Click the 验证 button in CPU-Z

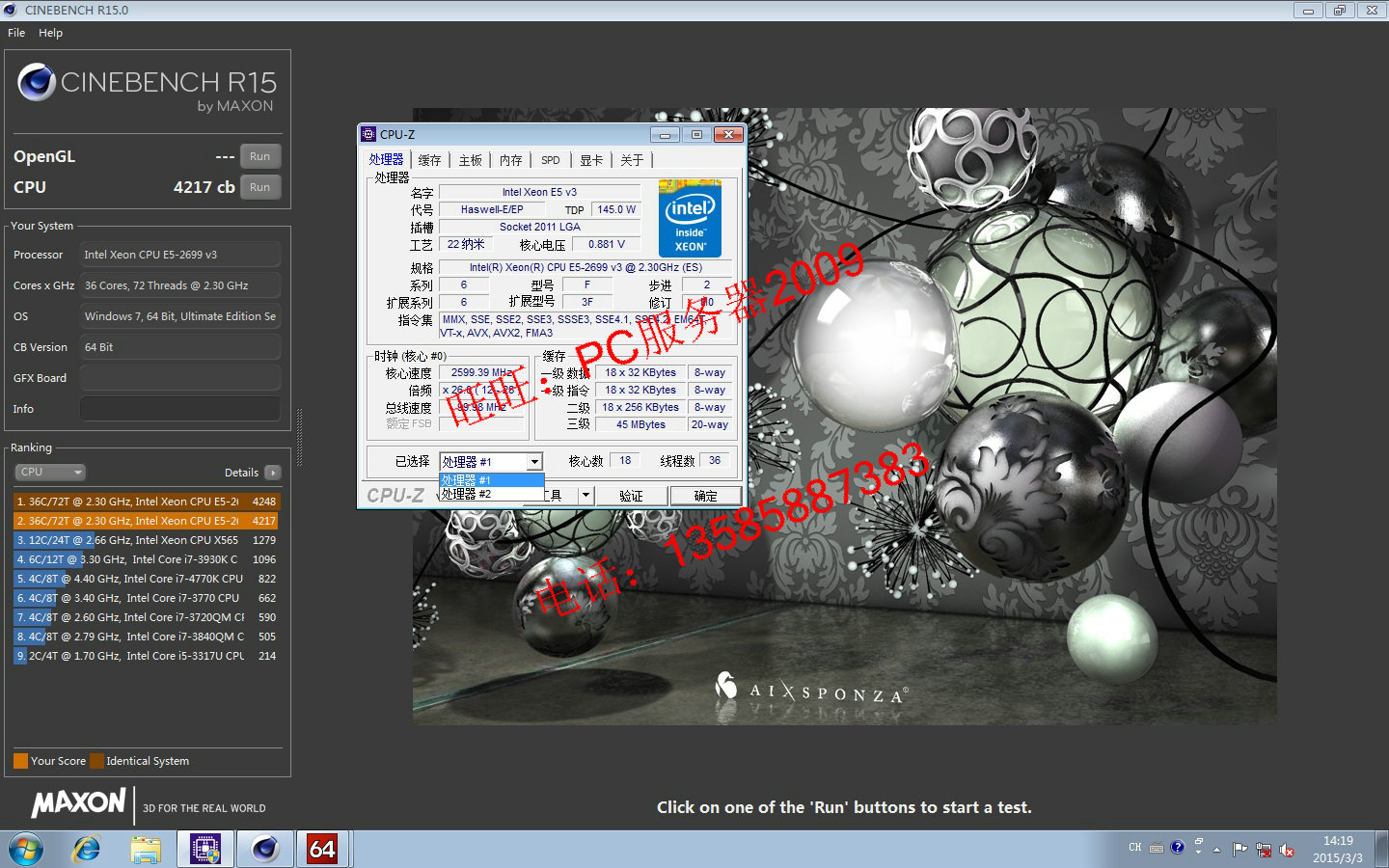[631, 496]
